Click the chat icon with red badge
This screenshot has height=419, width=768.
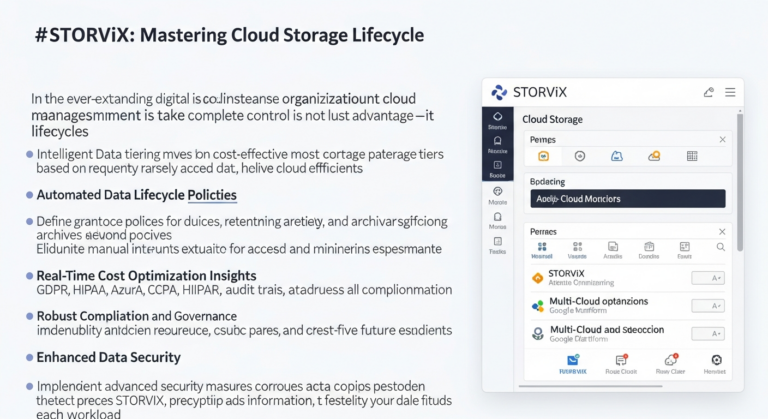(621, 361)
